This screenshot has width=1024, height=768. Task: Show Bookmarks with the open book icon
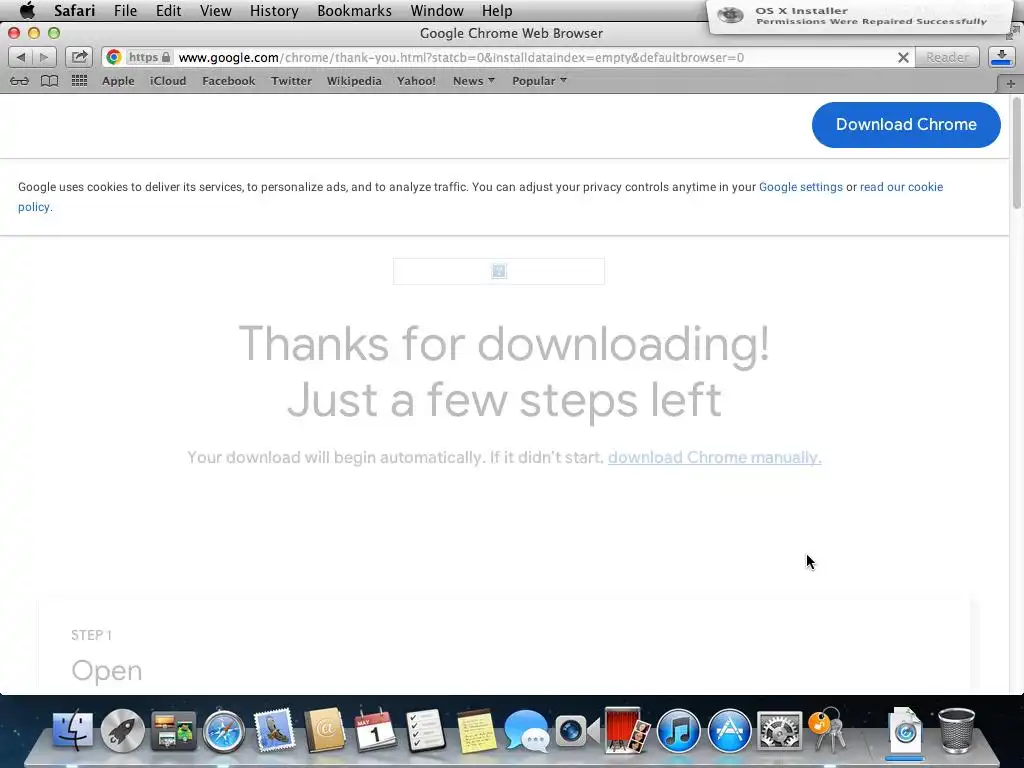50,81
